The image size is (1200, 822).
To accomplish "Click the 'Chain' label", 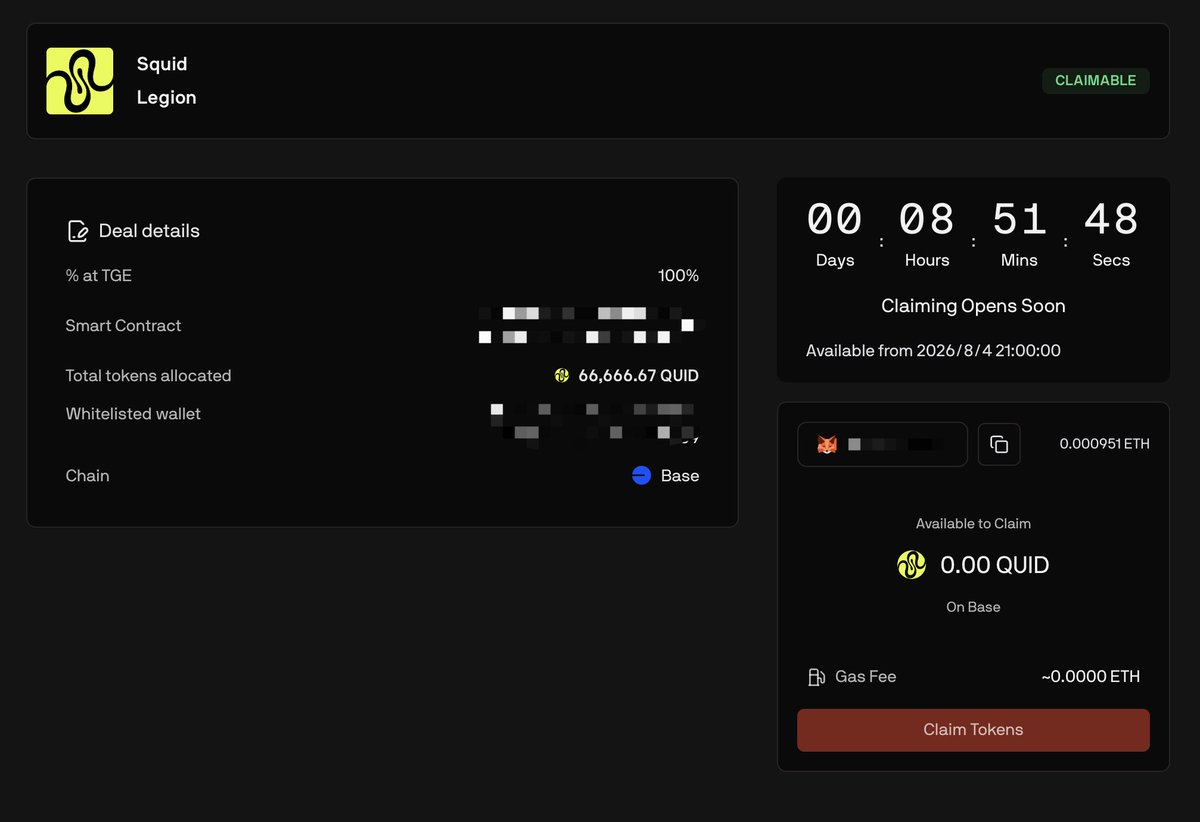I will click(87, 476).
